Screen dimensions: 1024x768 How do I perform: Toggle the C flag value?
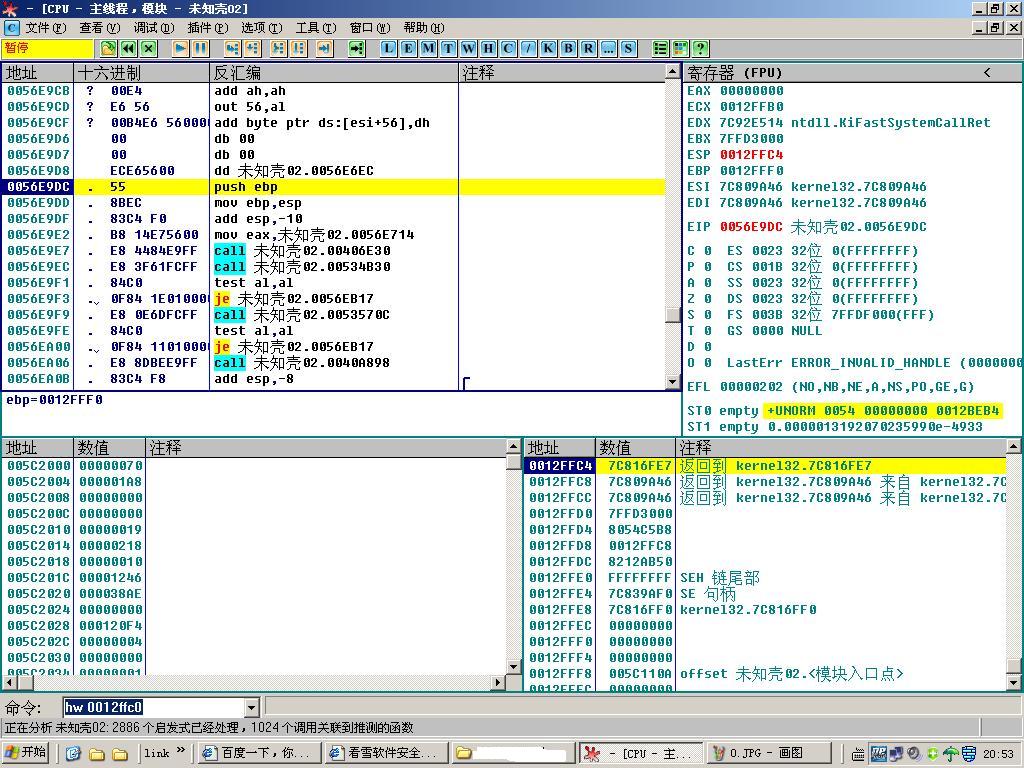point(708,251)
